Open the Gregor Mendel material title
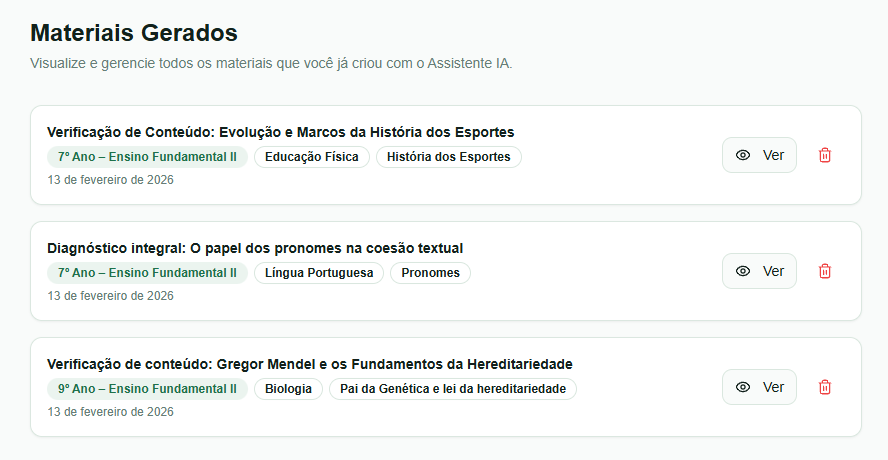 pos(309,364)
